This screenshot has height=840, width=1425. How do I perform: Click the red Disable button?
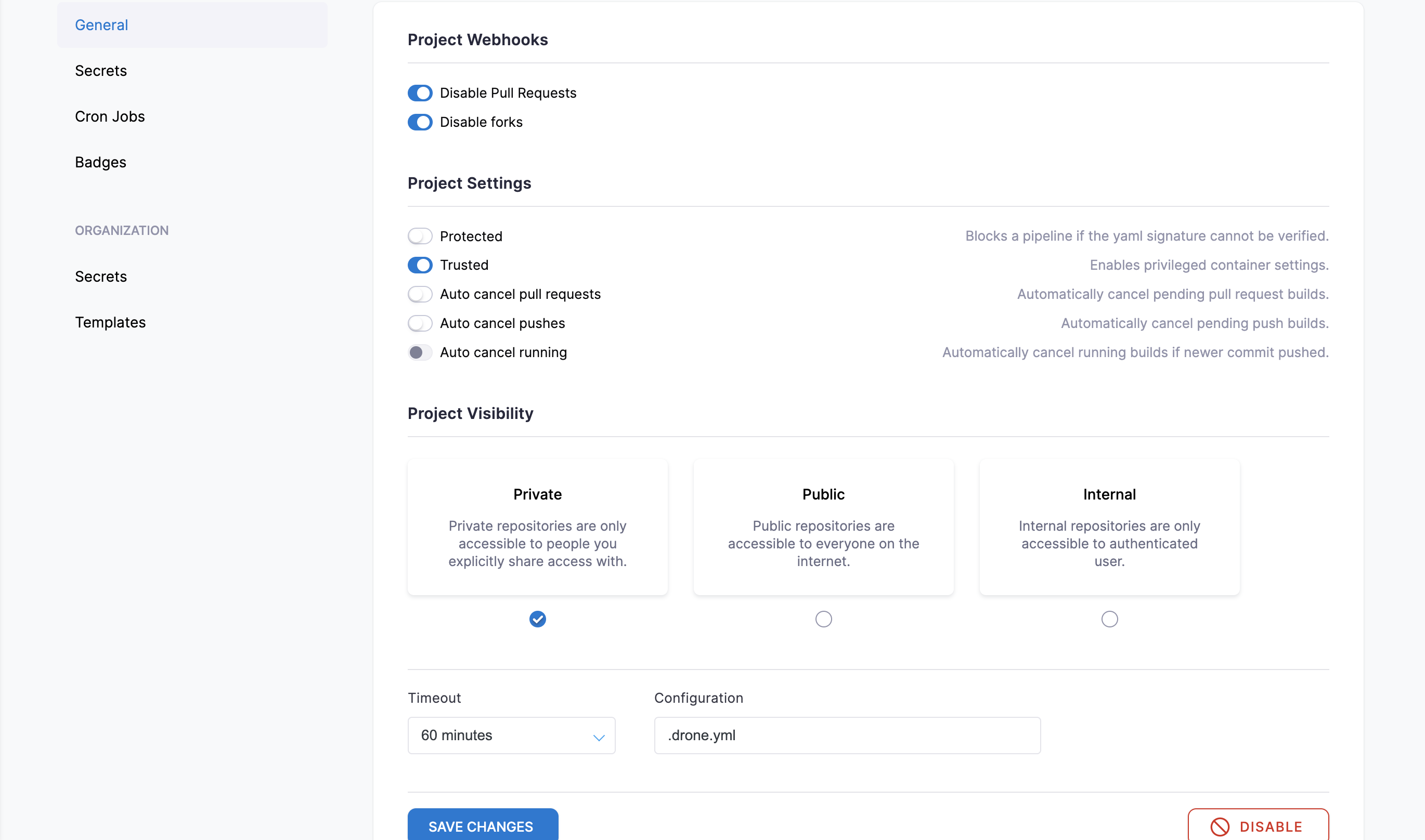coord(1258,826)
